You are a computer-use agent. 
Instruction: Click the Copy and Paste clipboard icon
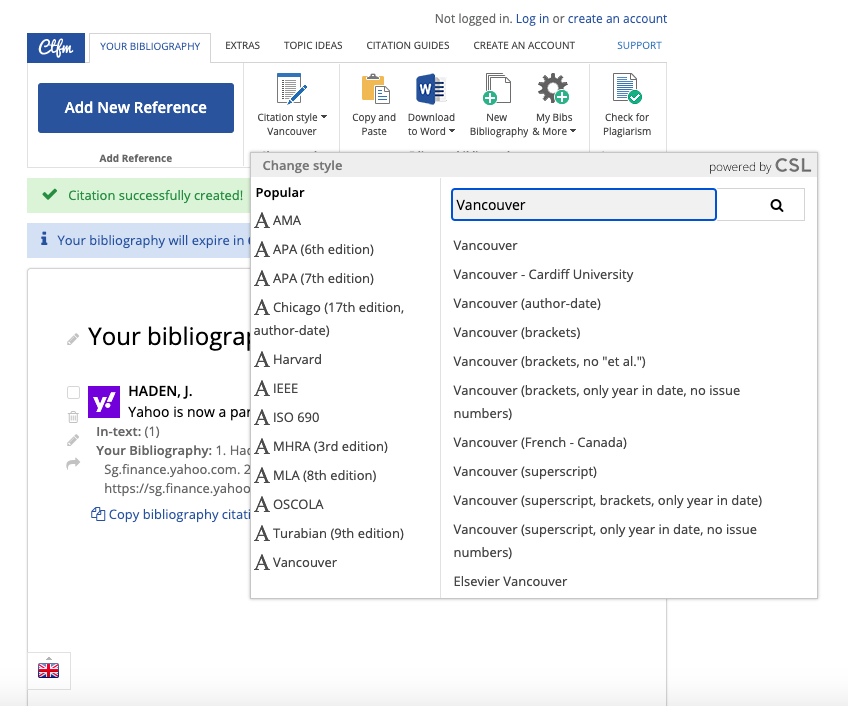tap(374, 88)
